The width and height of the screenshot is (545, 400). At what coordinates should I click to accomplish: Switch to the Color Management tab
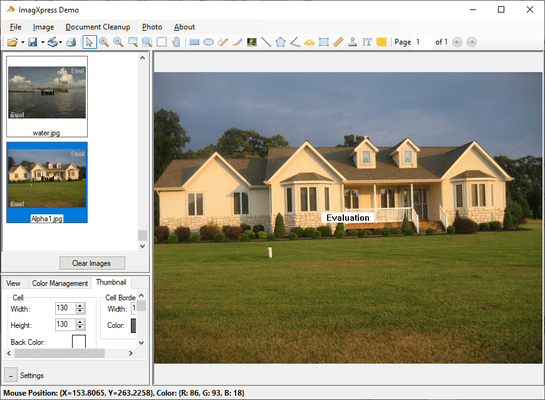[x=60, y=283]
